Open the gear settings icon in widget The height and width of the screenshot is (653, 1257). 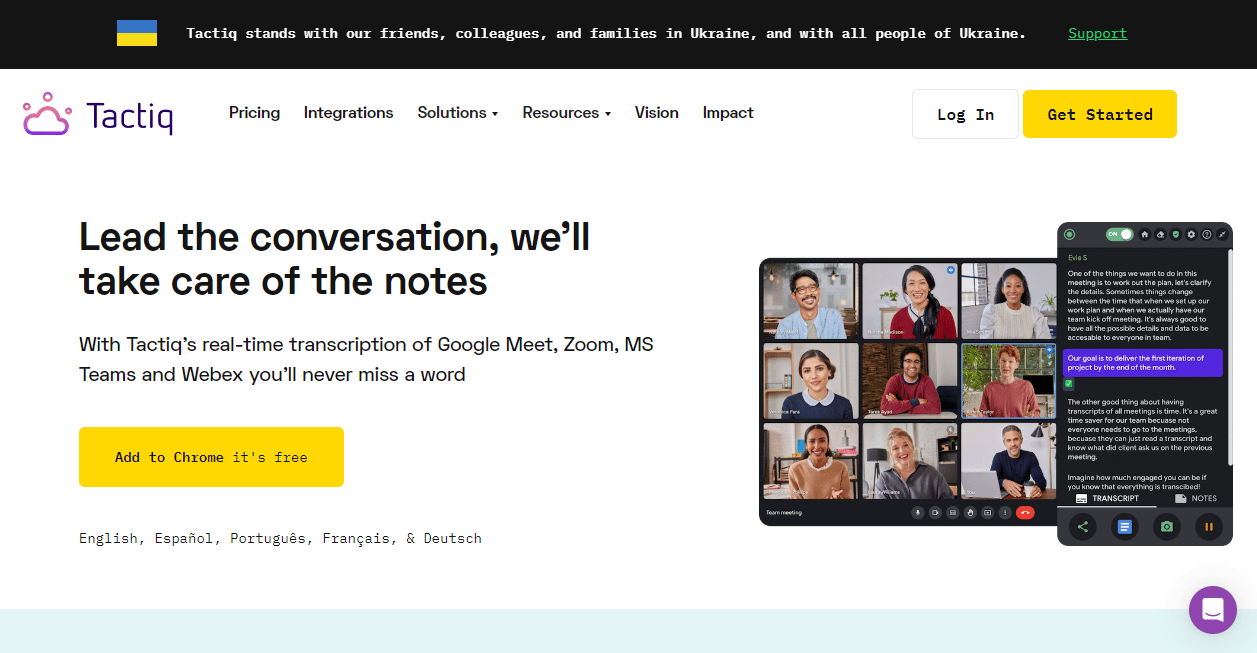click(x=1191, y=234)
